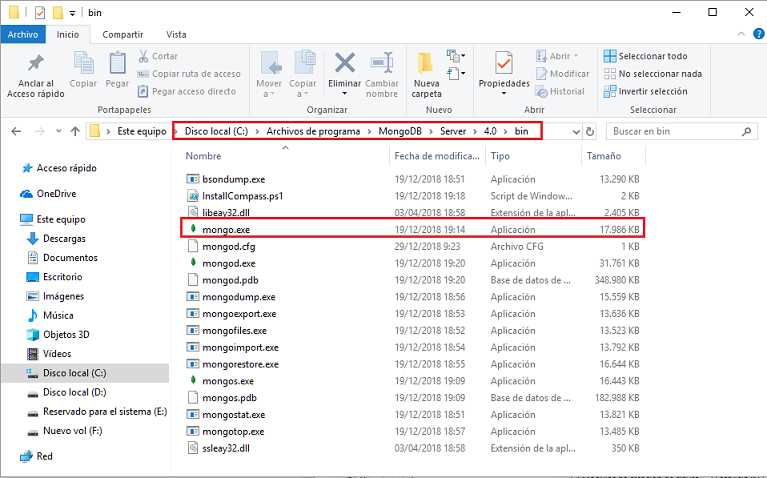Click the Copiar clipboard icon
This screenshot has width=767, height=478.
[x=83, y=64]
